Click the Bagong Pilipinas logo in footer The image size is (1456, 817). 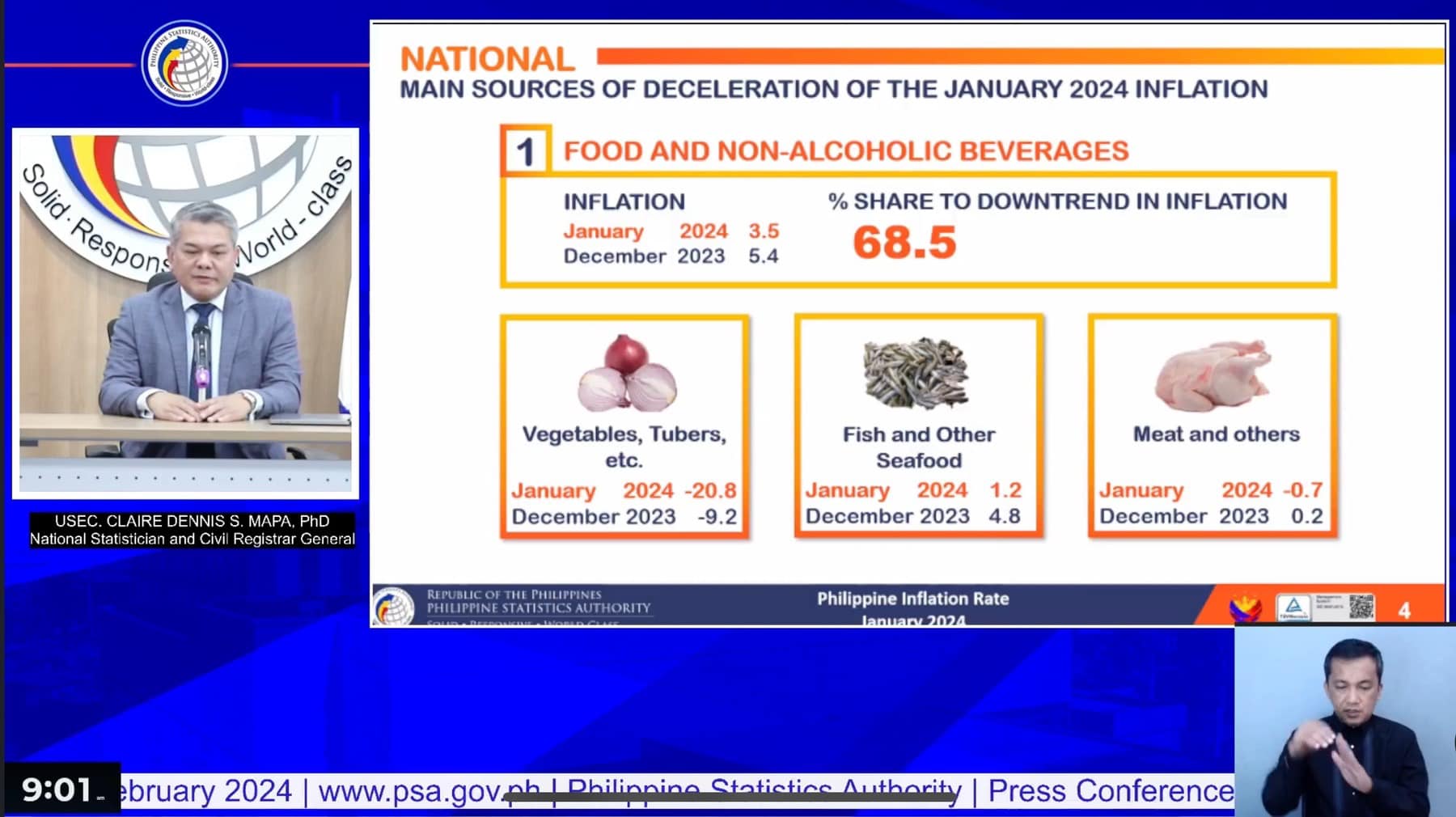(1244, 608)
